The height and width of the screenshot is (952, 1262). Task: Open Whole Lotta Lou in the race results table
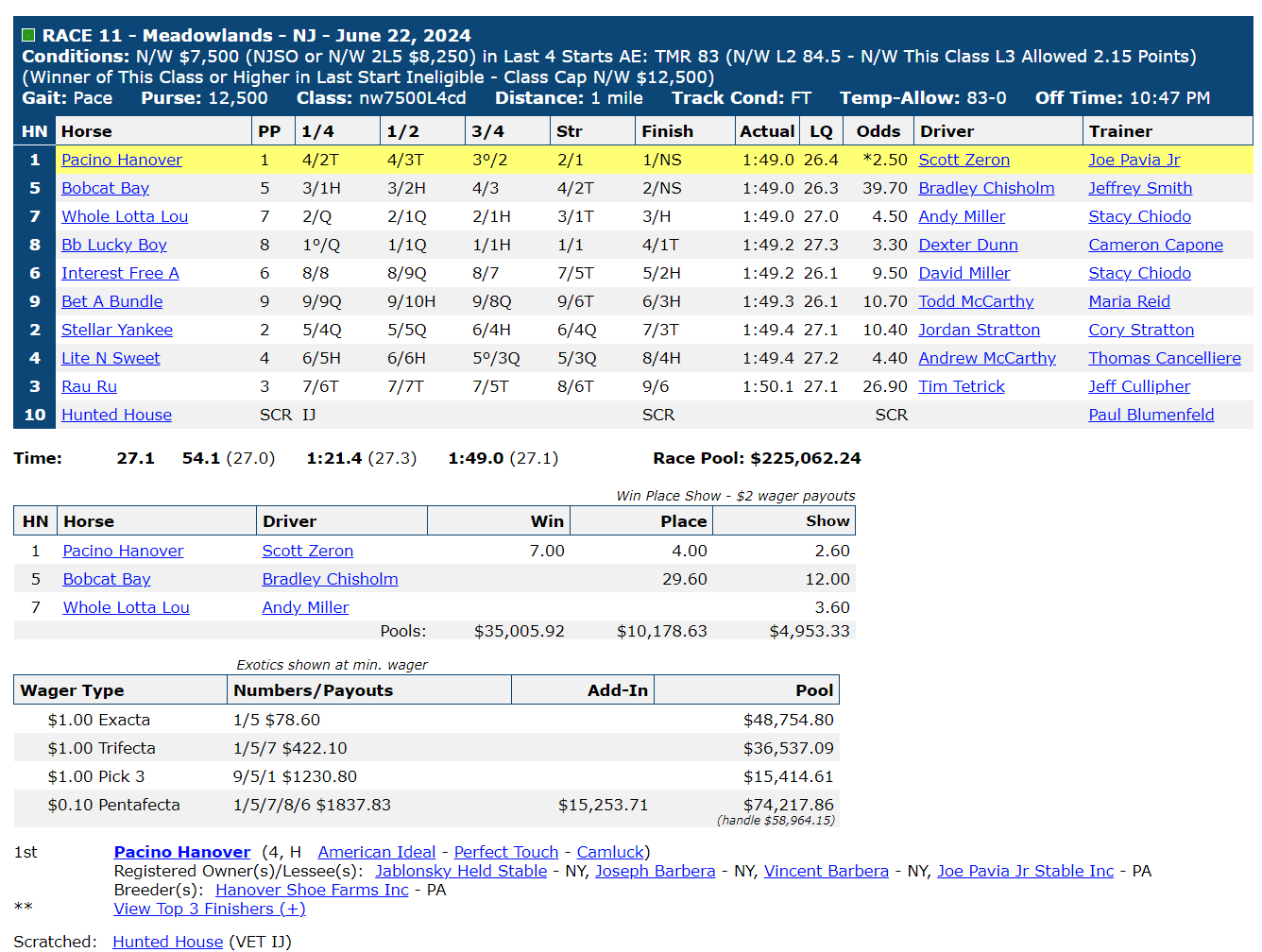click(x=125, y=216)
